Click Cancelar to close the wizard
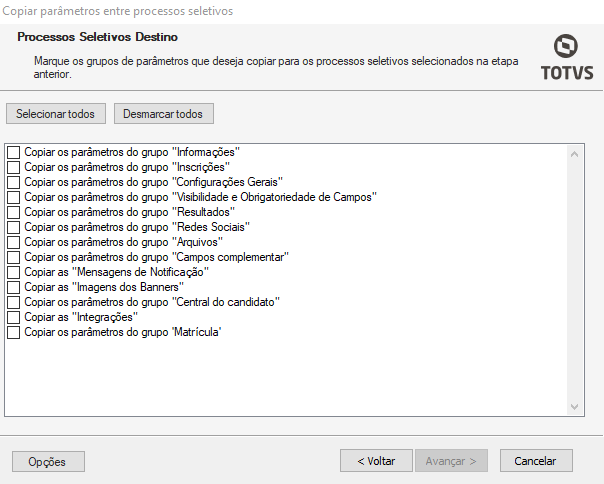This screenshot has height=484, width=604. (536, 461)
